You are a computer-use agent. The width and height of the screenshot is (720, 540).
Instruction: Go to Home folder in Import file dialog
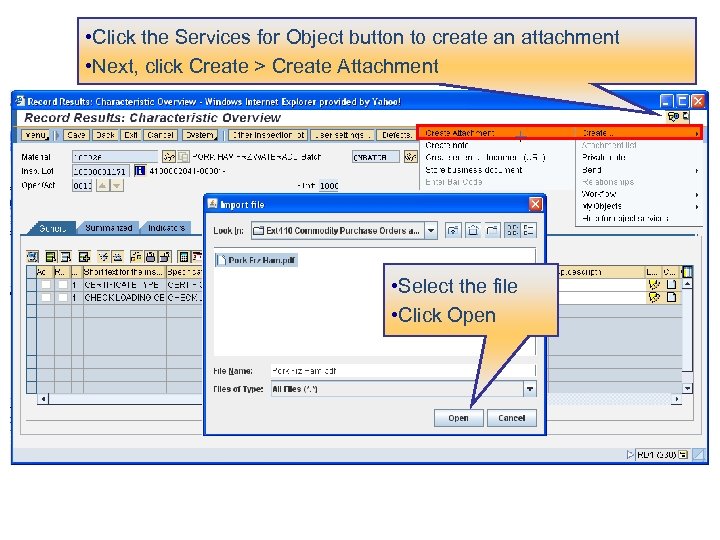coord(473,230)
